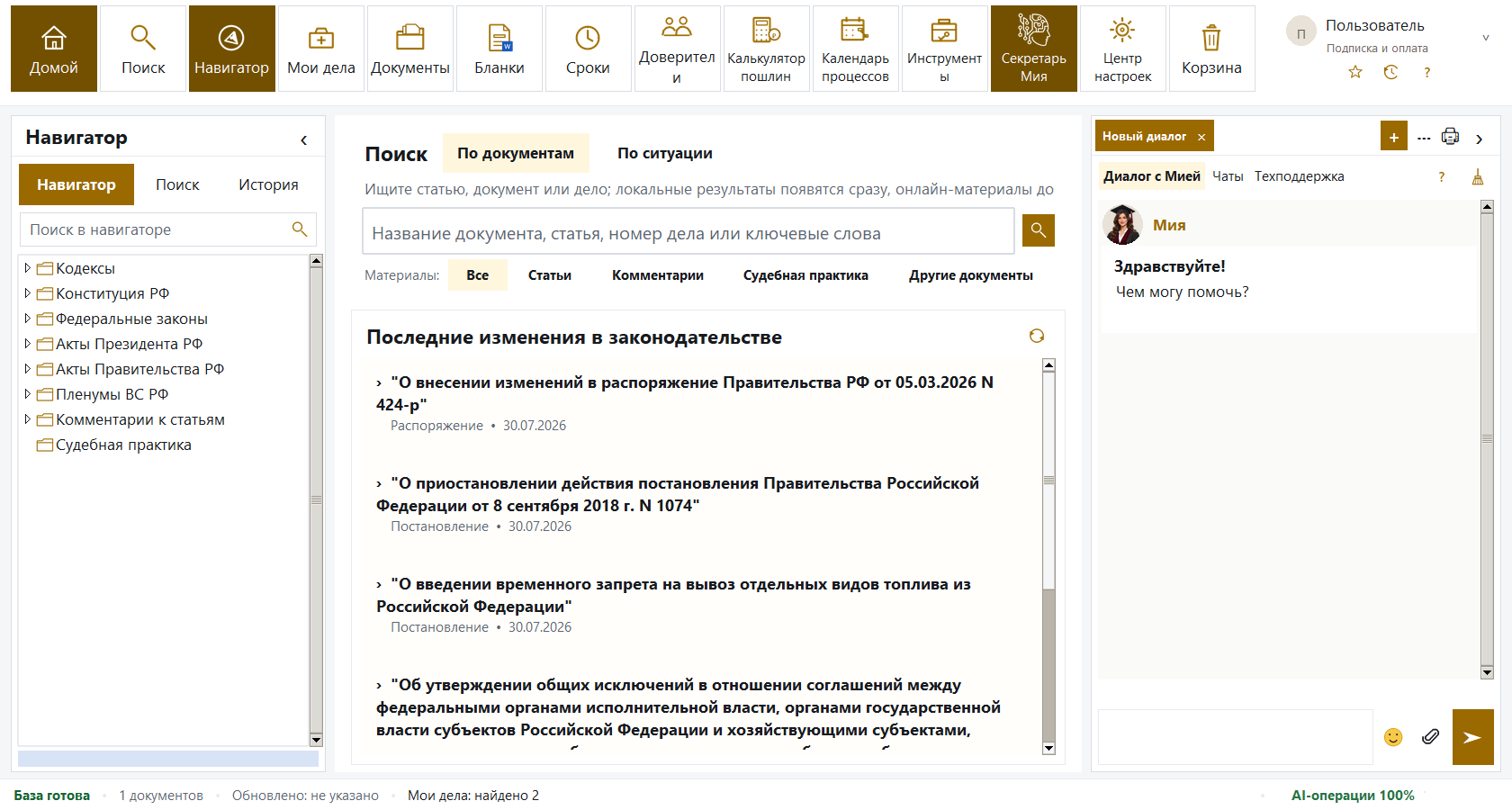Screen dimensions: 1512x810
Task: Click the yellow search button in main search
Action: pos(1039,230)
